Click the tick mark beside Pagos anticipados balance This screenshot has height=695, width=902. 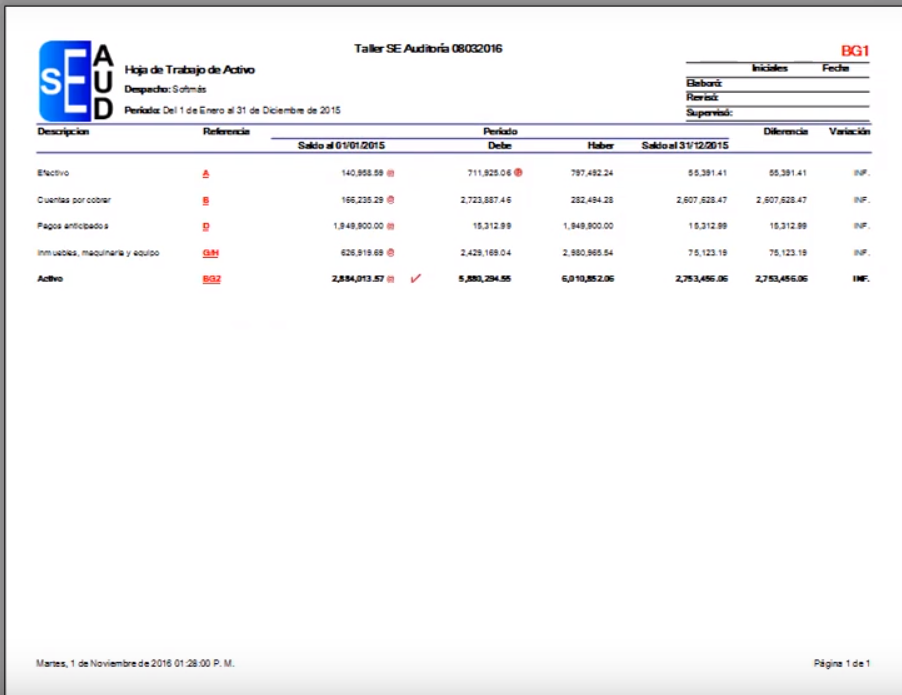tap(391, 227)
